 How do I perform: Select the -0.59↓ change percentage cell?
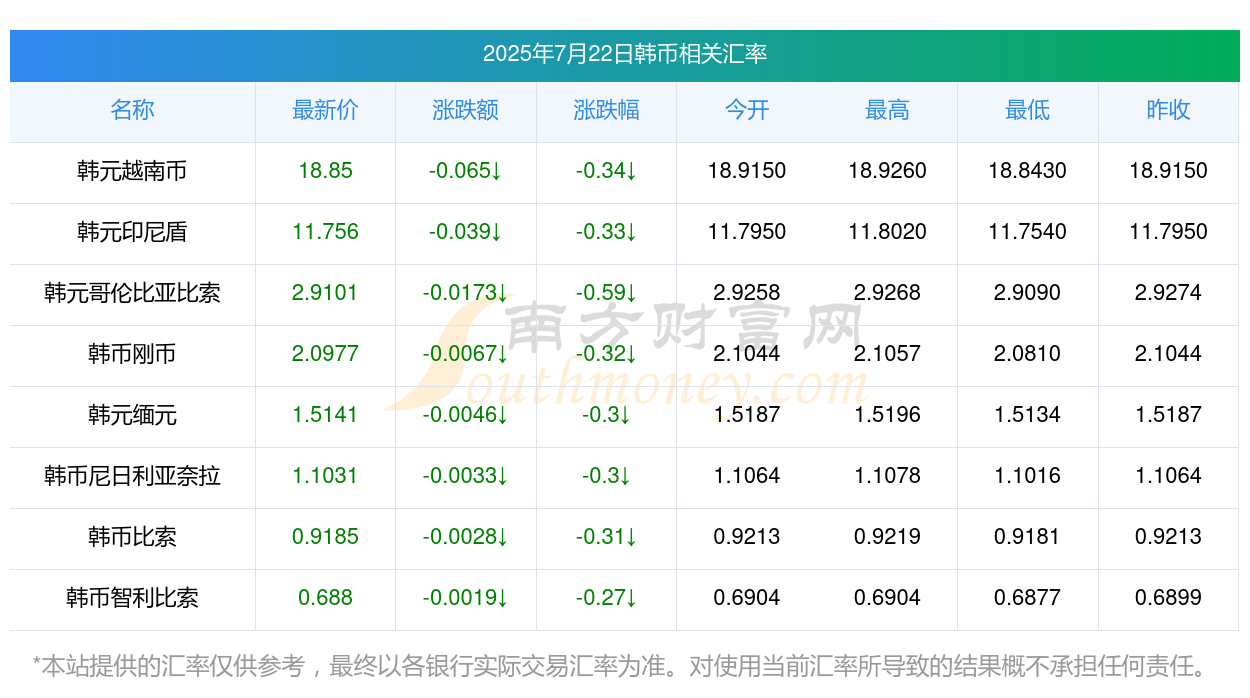pos(606,293)
